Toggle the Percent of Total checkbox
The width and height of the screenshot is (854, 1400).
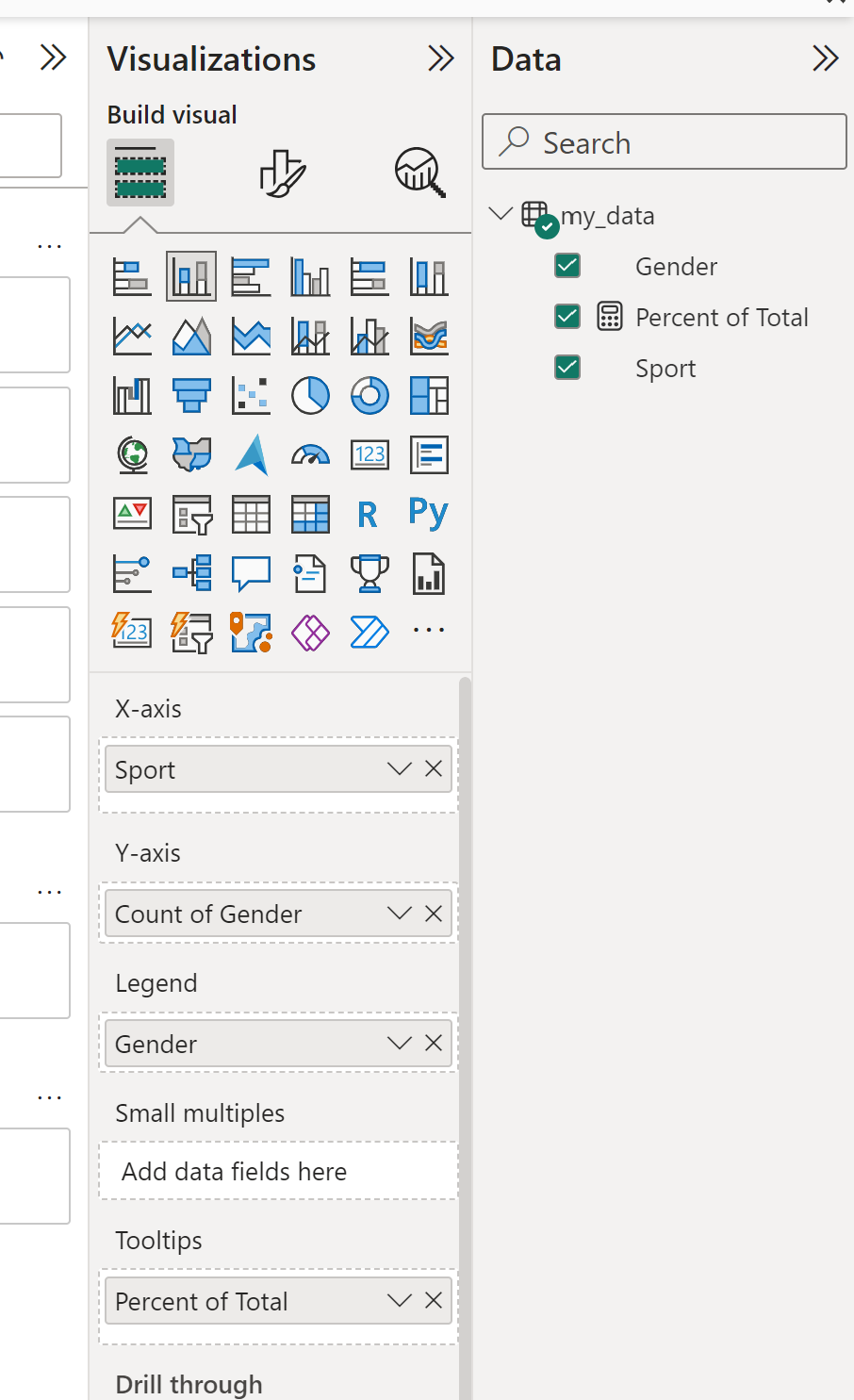pyautogui.click(x=567, y=317)
